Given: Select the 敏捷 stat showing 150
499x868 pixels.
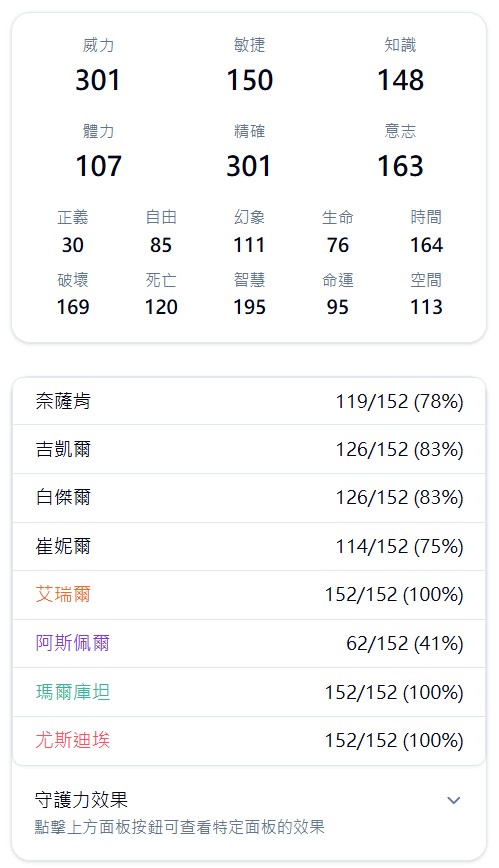Looking at the screenshot, I should (x=249, y=80).
